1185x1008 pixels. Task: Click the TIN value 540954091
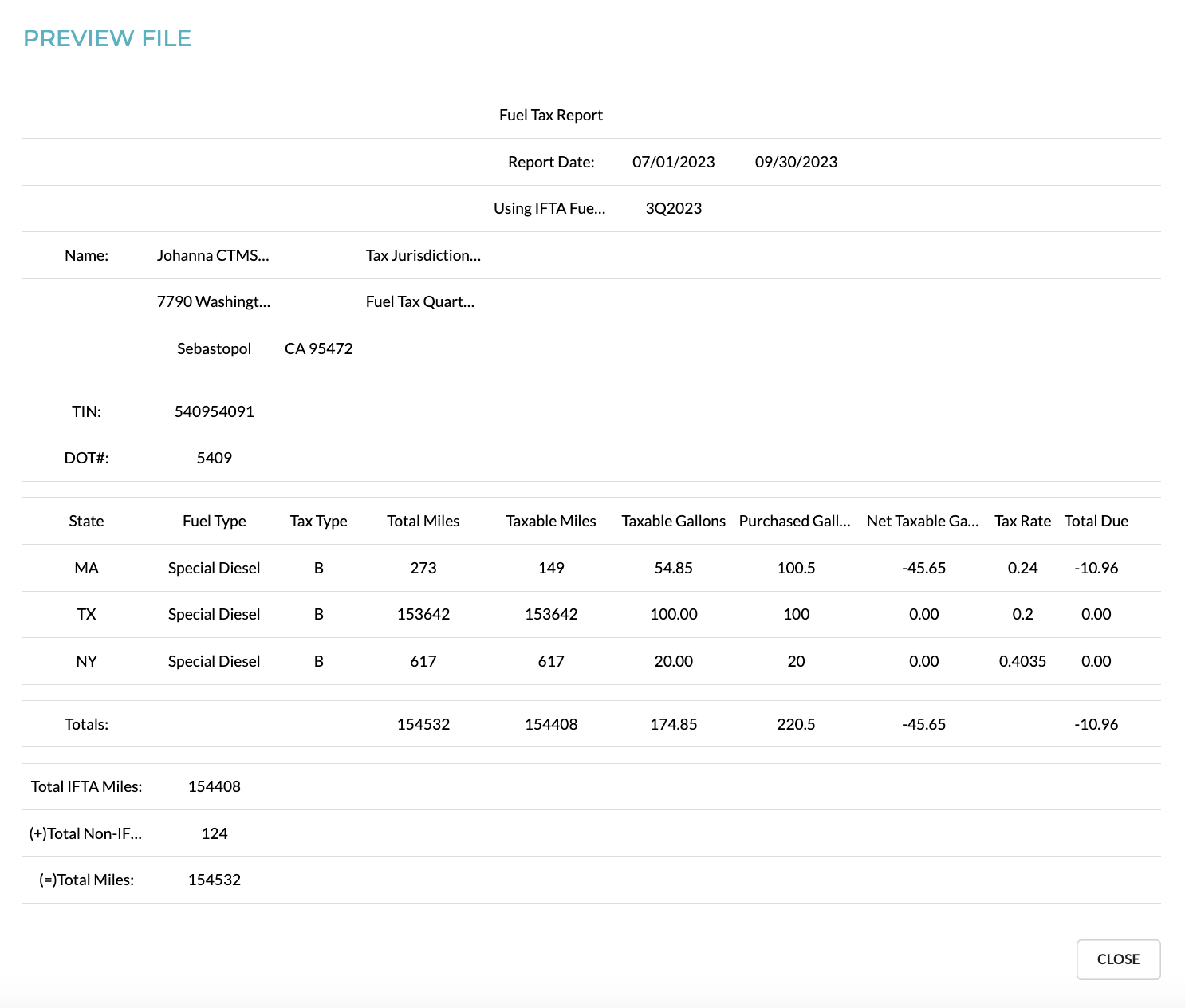(215, 411)
